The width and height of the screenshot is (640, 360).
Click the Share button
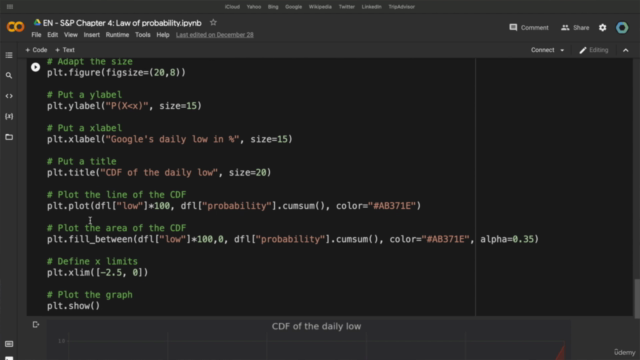tap(575, 27)
